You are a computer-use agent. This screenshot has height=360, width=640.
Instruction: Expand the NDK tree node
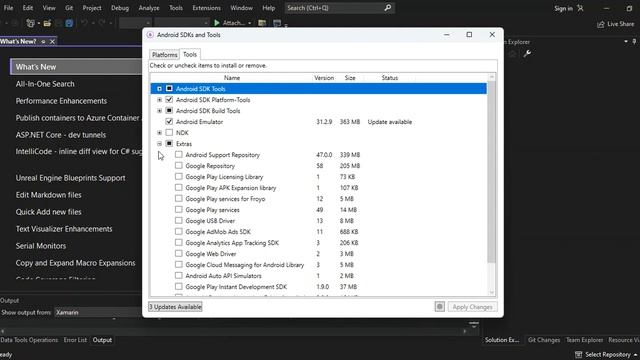point(160,133)
